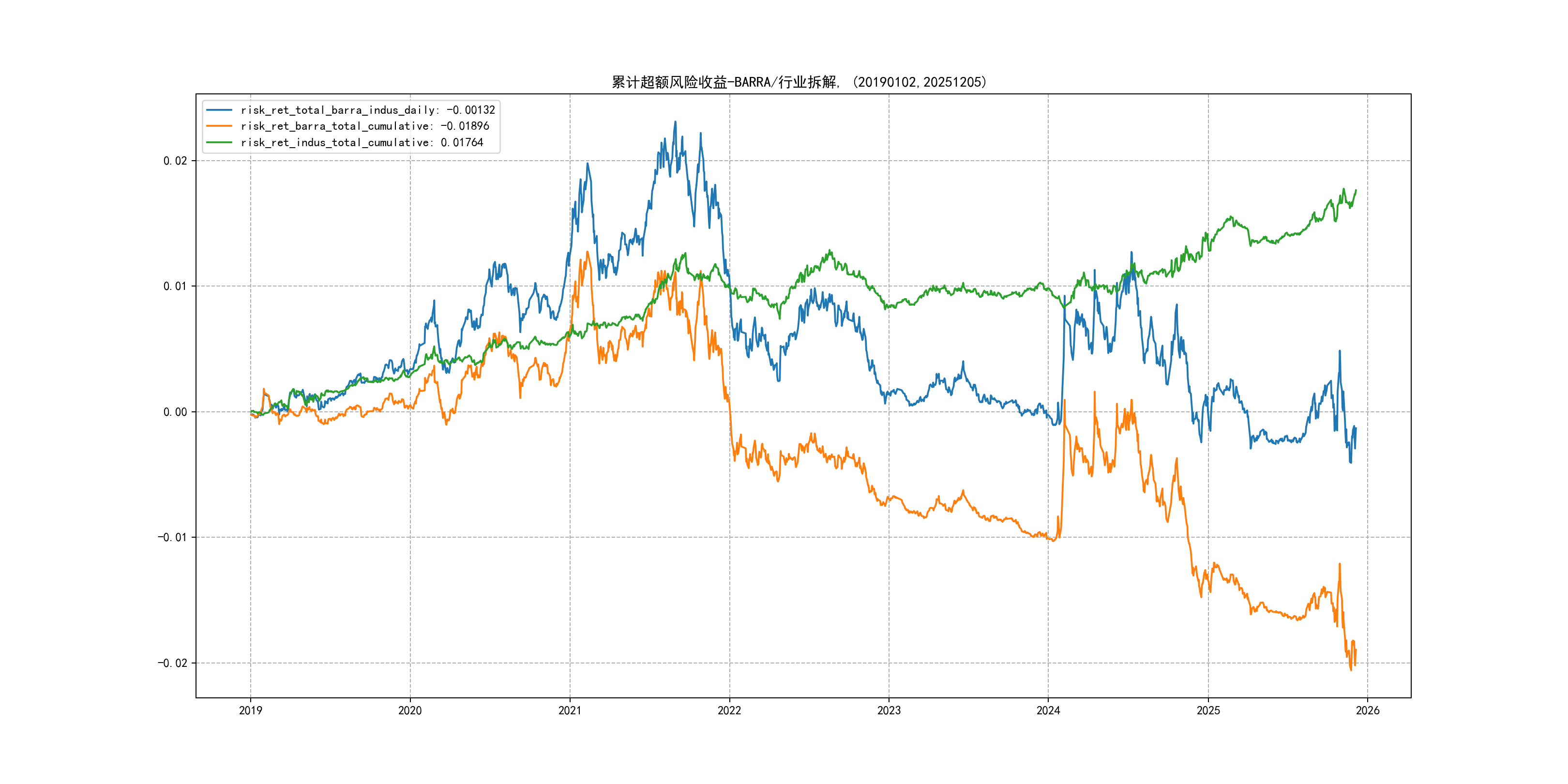Click the 2019 x-axis tick label
This screenshot has height=784, width=1568.
click(x=250, y=710)
